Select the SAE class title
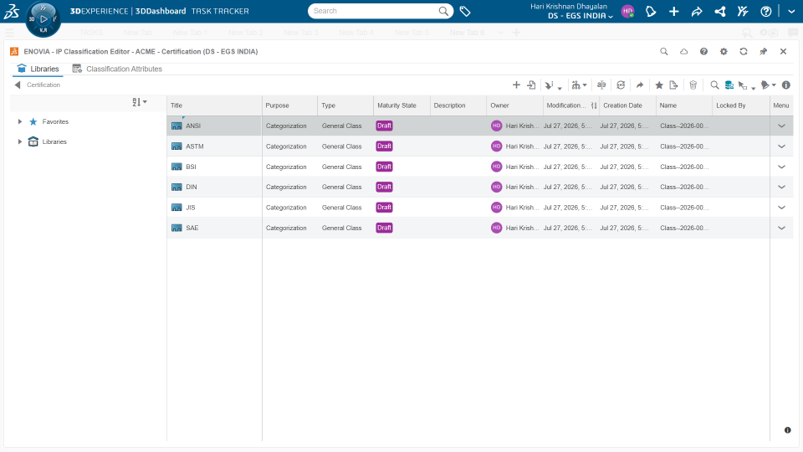This screenshot has width=803, height=452. (192, 228)
